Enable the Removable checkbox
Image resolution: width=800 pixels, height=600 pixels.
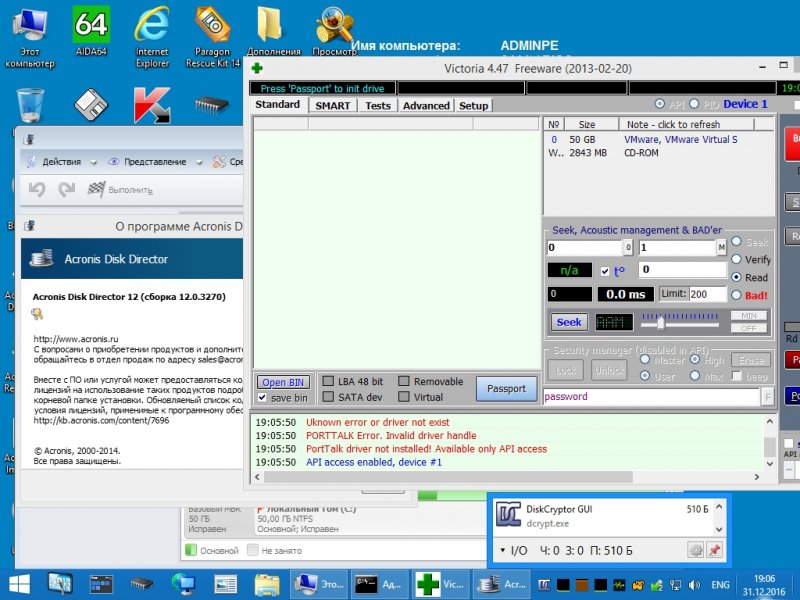pyautogui.click(x=404, y=381)
